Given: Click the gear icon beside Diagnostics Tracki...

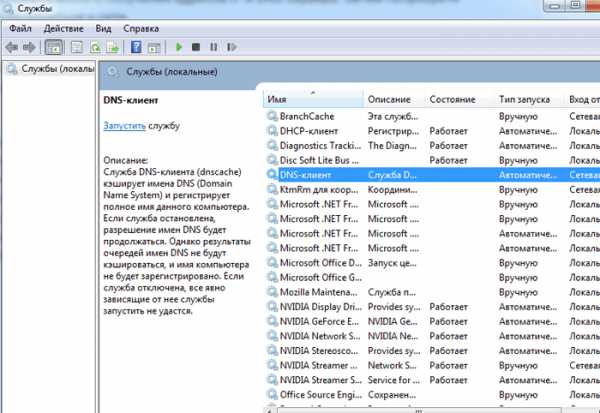Looking at the screenshot, I should click(x=272, y=145).
